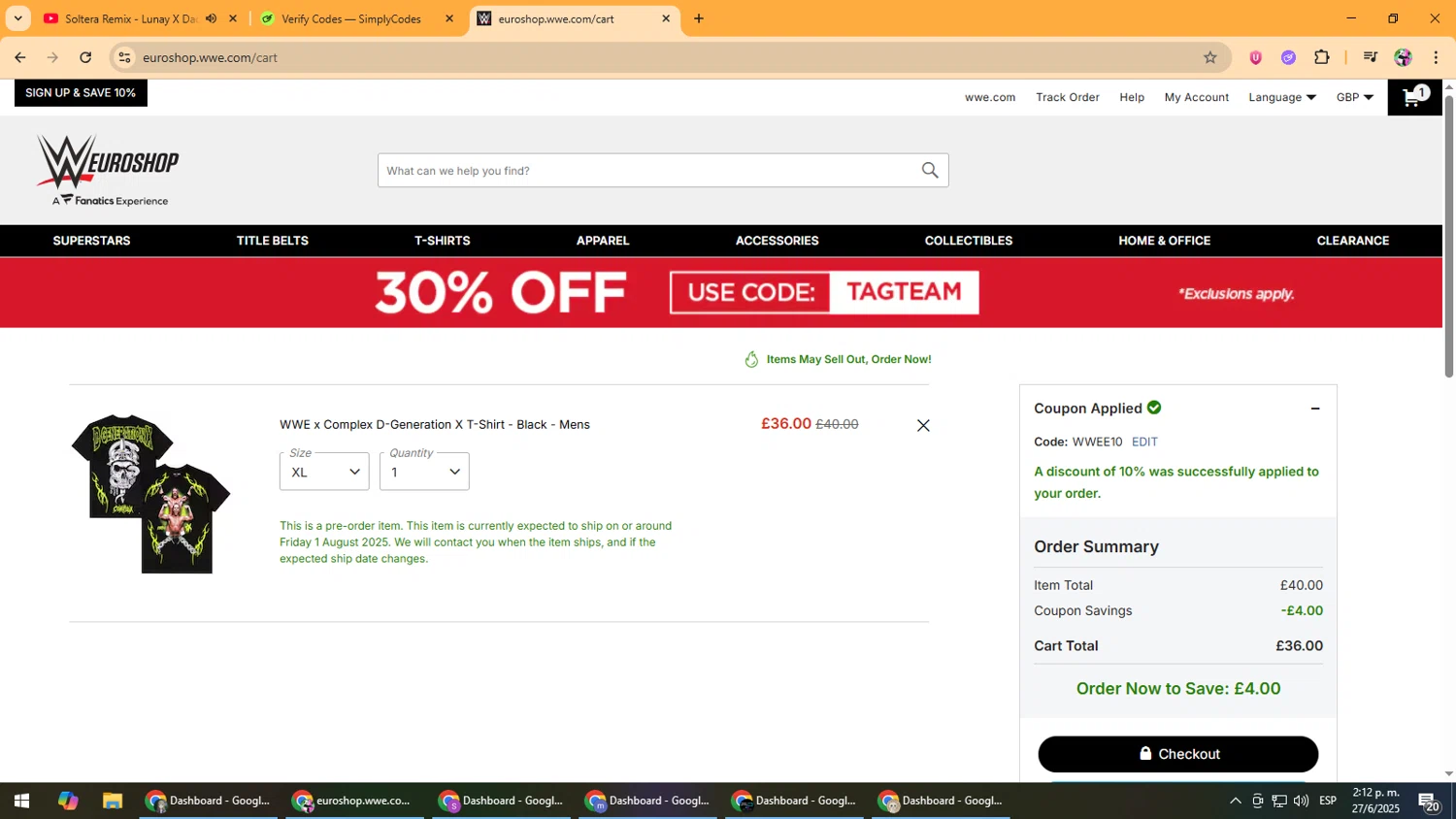1456x819 pixels.
Task: Open the Quantity dropdown
Action: click(x=424, y=472)
